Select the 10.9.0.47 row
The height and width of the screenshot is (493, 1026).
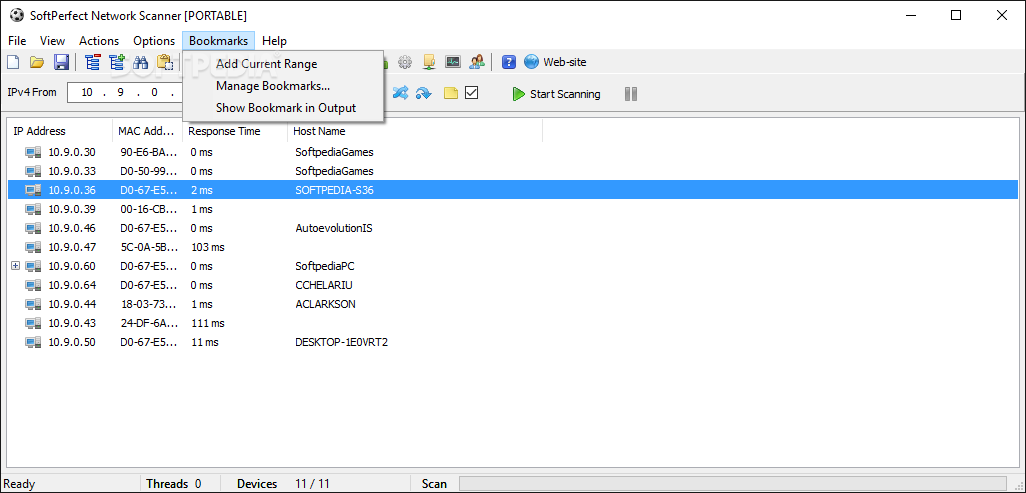(x=513, y=247)
